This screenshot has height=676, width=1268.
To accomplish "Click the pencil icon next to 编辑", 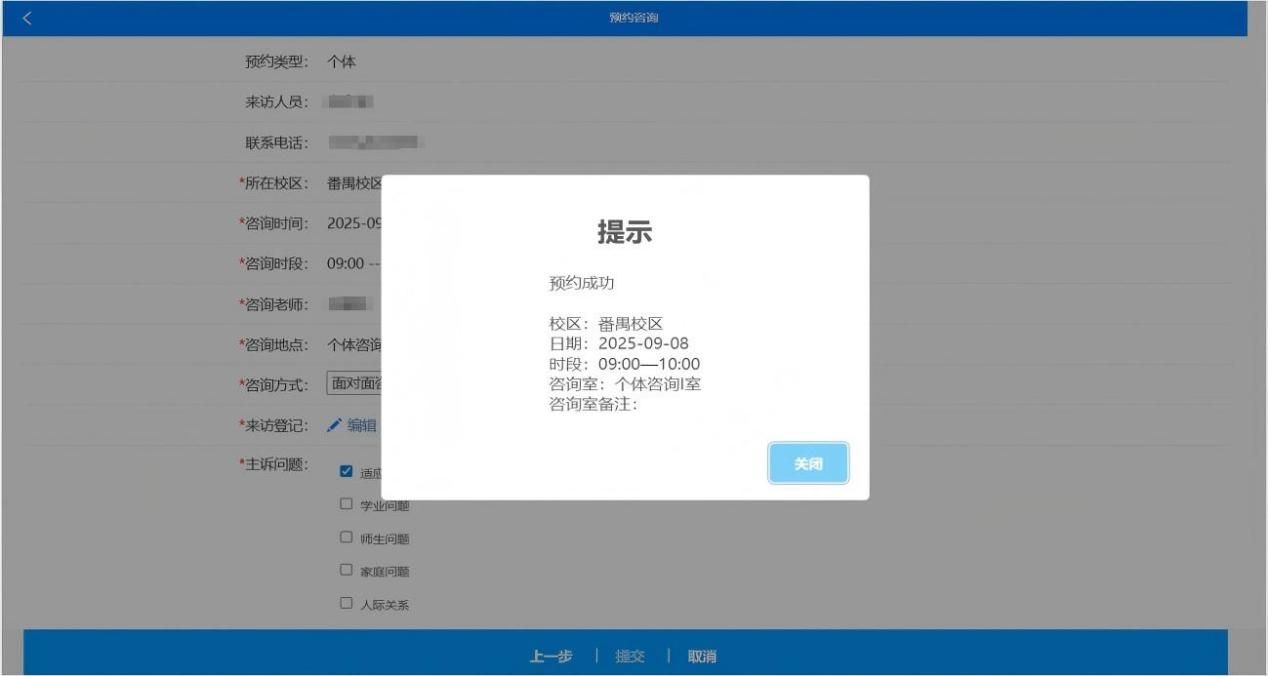I will pyautogui.click(x=334, y=426).
